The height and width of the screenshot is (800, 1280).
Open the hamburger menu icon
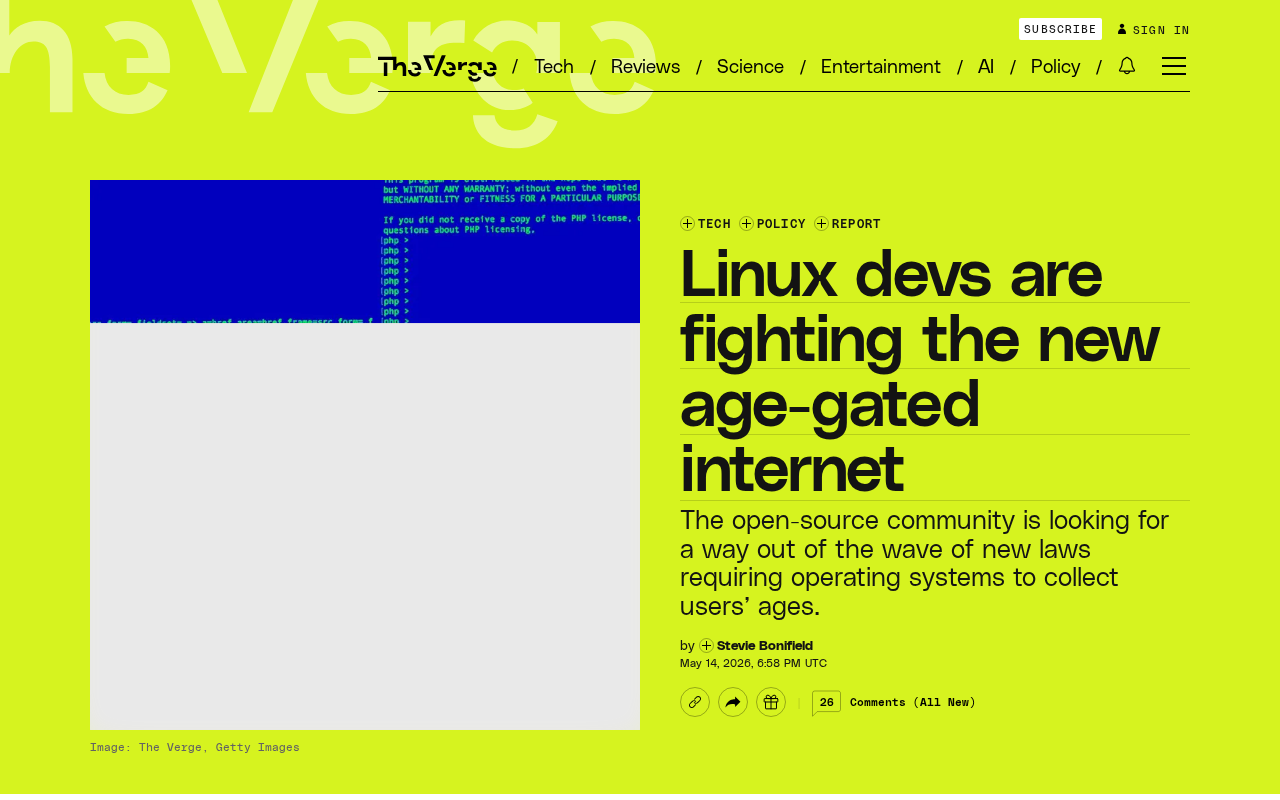(x=1174, y=66)
